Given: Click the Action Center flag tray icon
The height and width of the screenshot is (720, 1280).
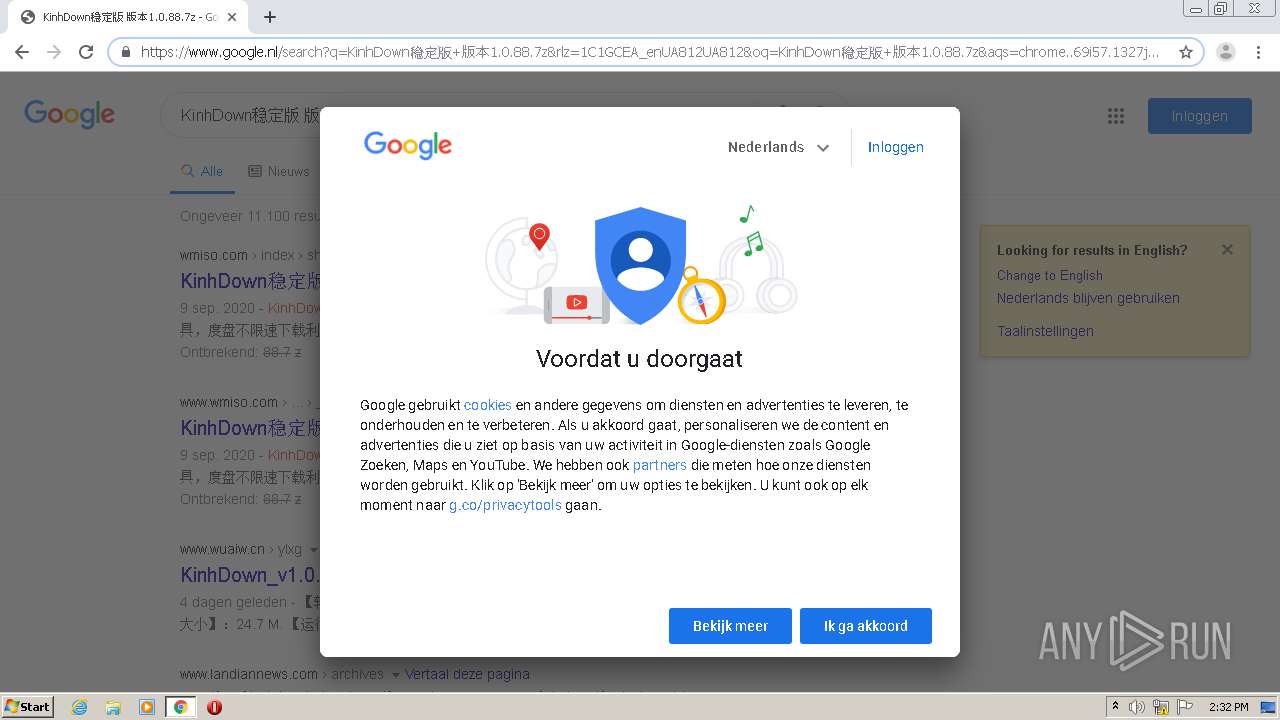Looking at the screenshot, I should [1185, 707].
